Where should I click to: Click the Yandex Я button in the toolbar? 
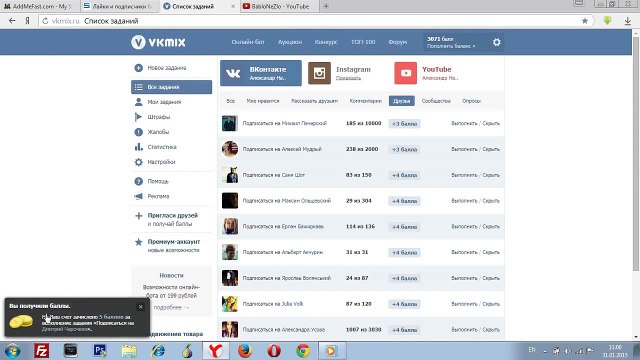(27, 21)
